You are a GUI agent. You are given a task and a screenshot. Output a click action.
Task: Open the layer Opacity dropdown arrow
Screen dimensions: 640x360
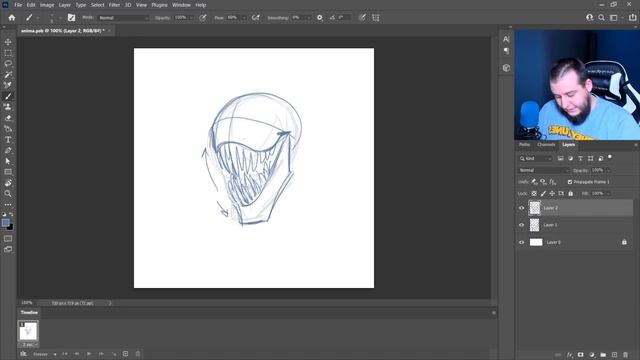(x=608, y=170)
